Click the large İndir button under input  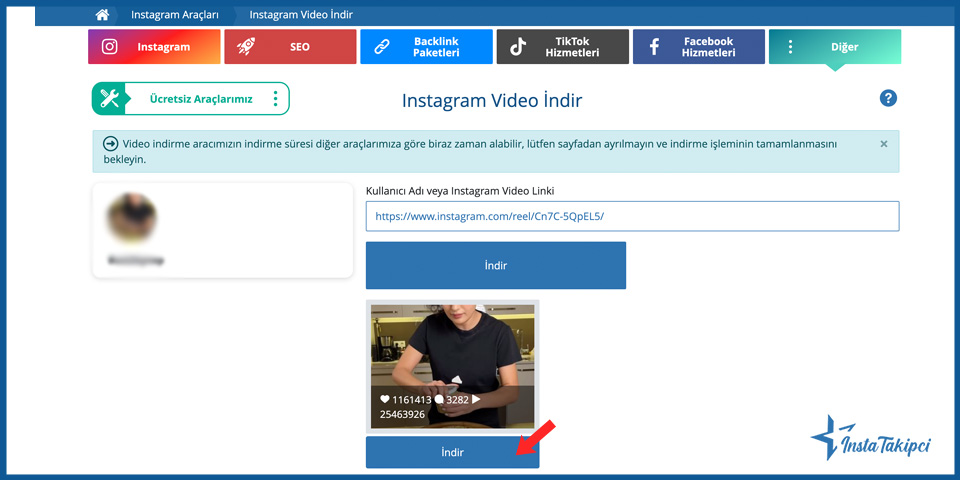[x=496, y=266]
